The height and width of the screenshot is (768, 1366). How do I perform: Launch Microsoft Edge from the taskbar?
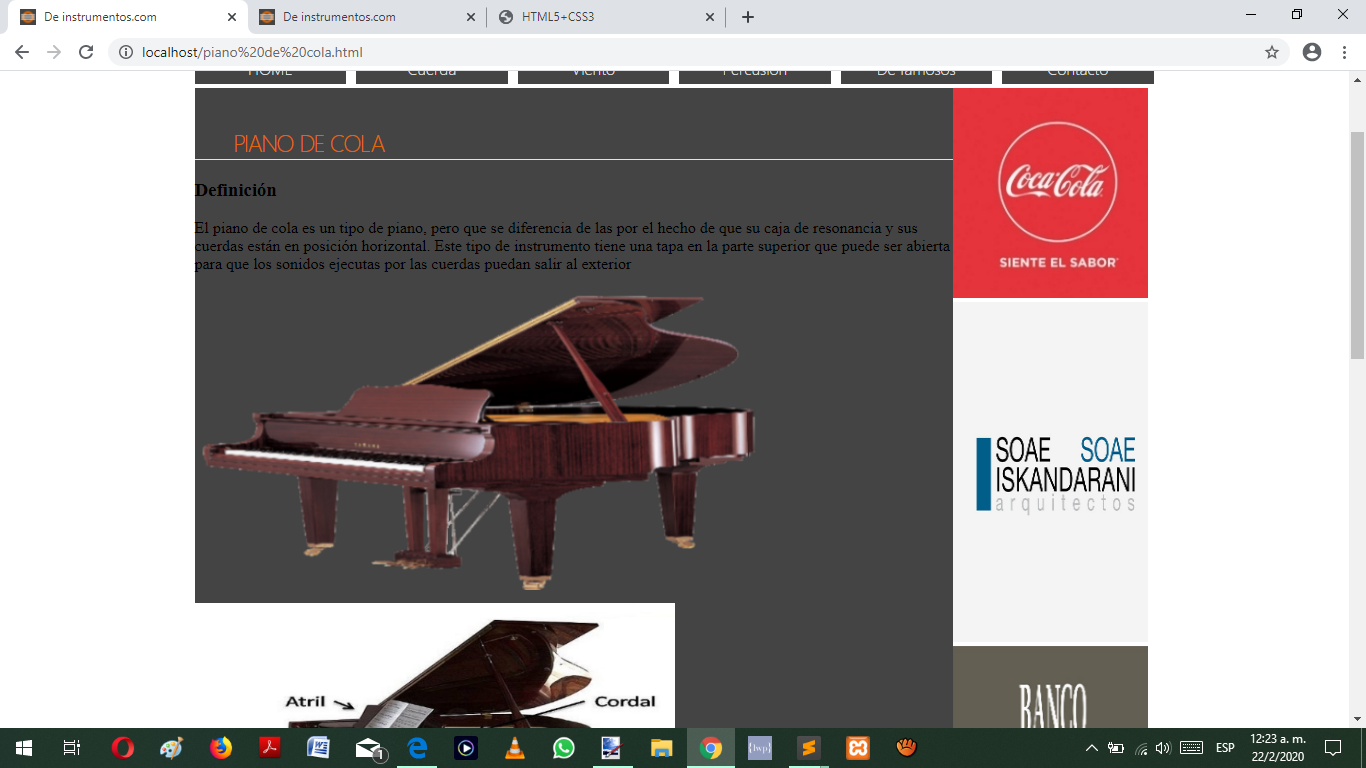tap(417, 748)
